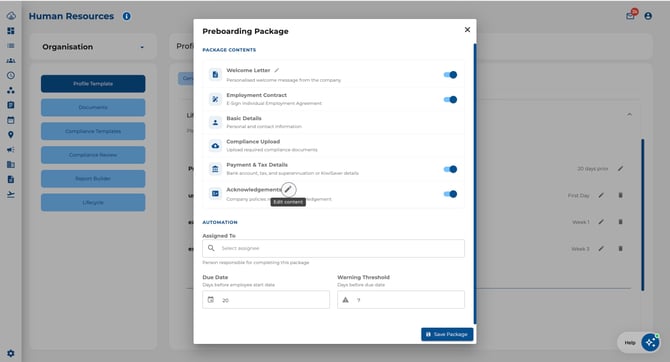Viewport: 670px width, 362px height.
Task: Close the Preboarding Package dialog
Action: (x=467, y=29)
